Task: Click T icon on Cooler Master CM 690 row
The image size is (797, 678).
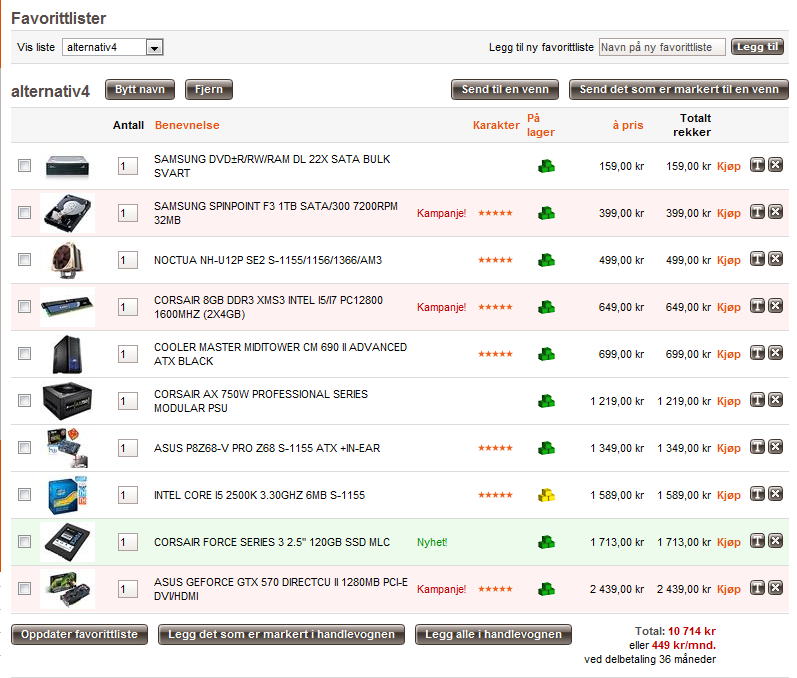Action: [x=757, y=353]
